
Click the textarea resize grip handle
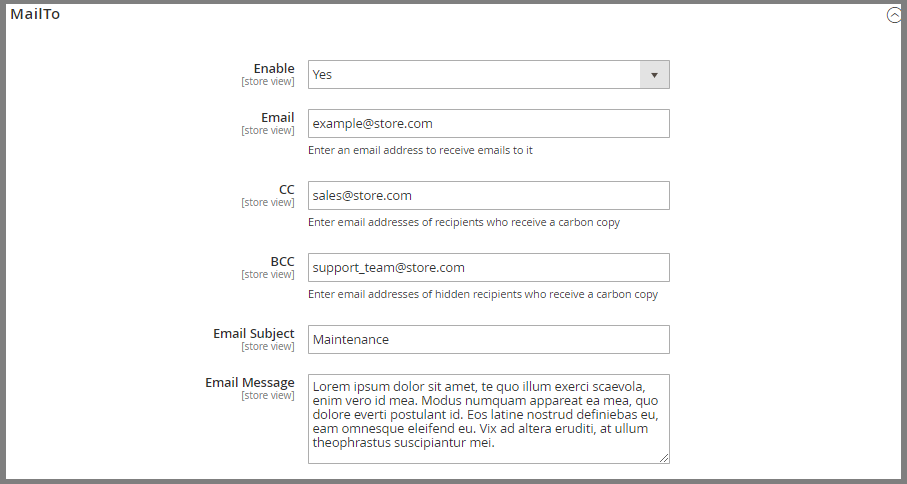click(664, 458)
